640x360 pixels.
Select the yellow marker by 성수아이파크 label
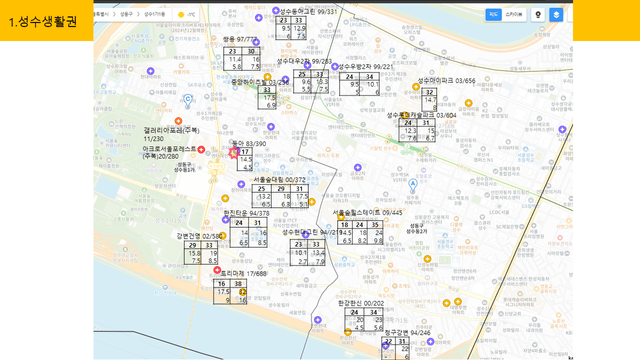click(x=416, y=87)
